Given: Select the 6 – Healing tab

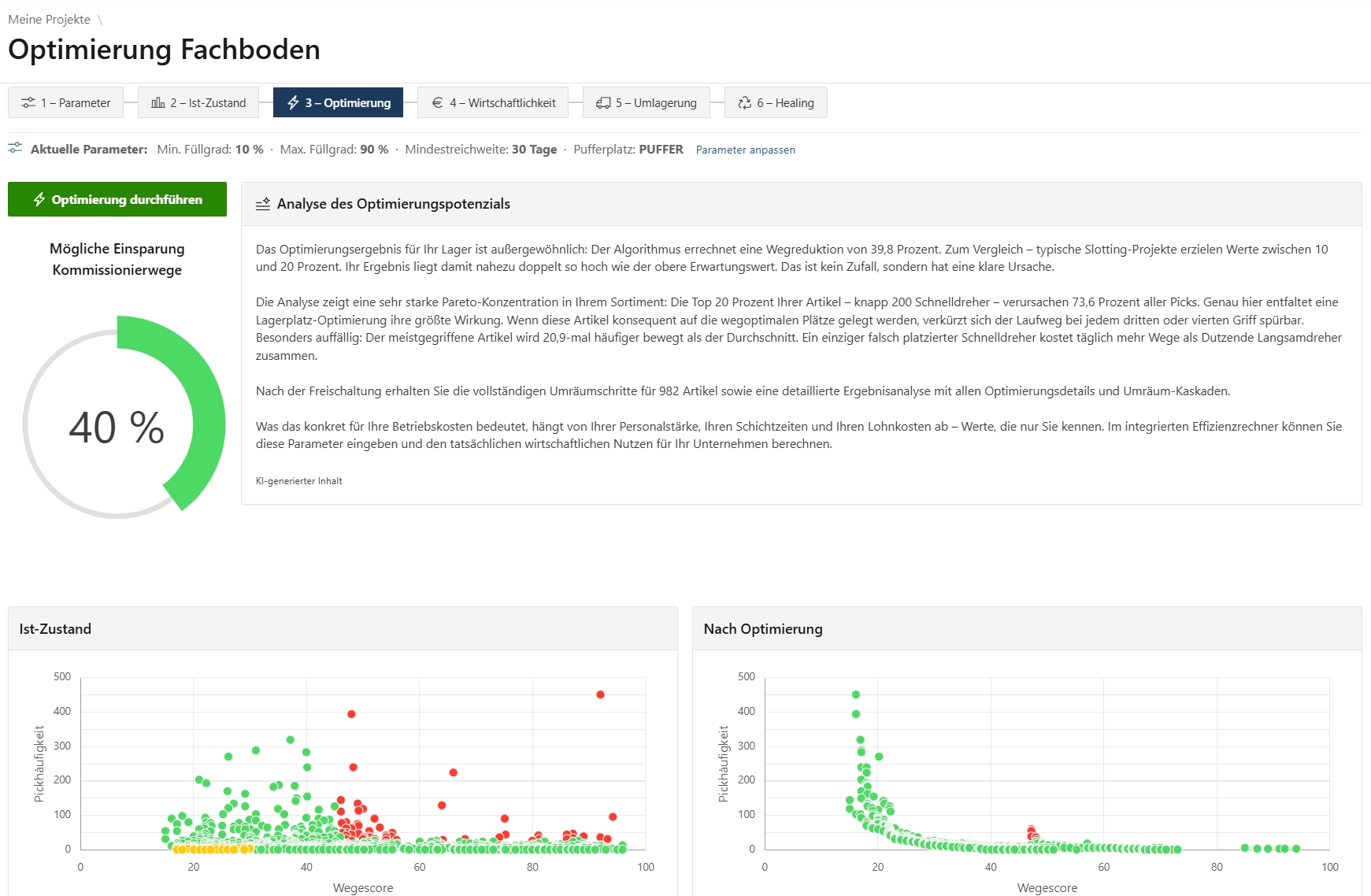Looking at the screenshot, I should click(x=776, y=102).
